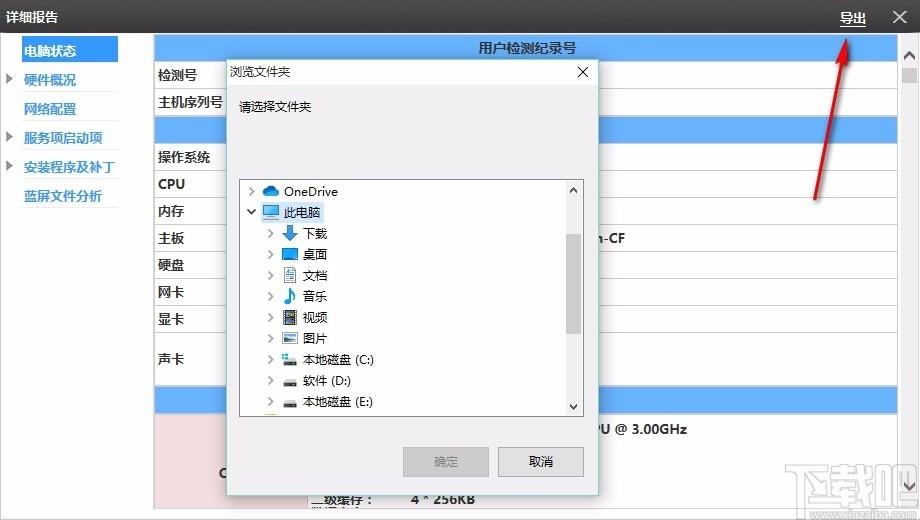This screenshot has height=520, width=920.
Task: Click the 图片 pictures icon
Action: click(290, 339)
